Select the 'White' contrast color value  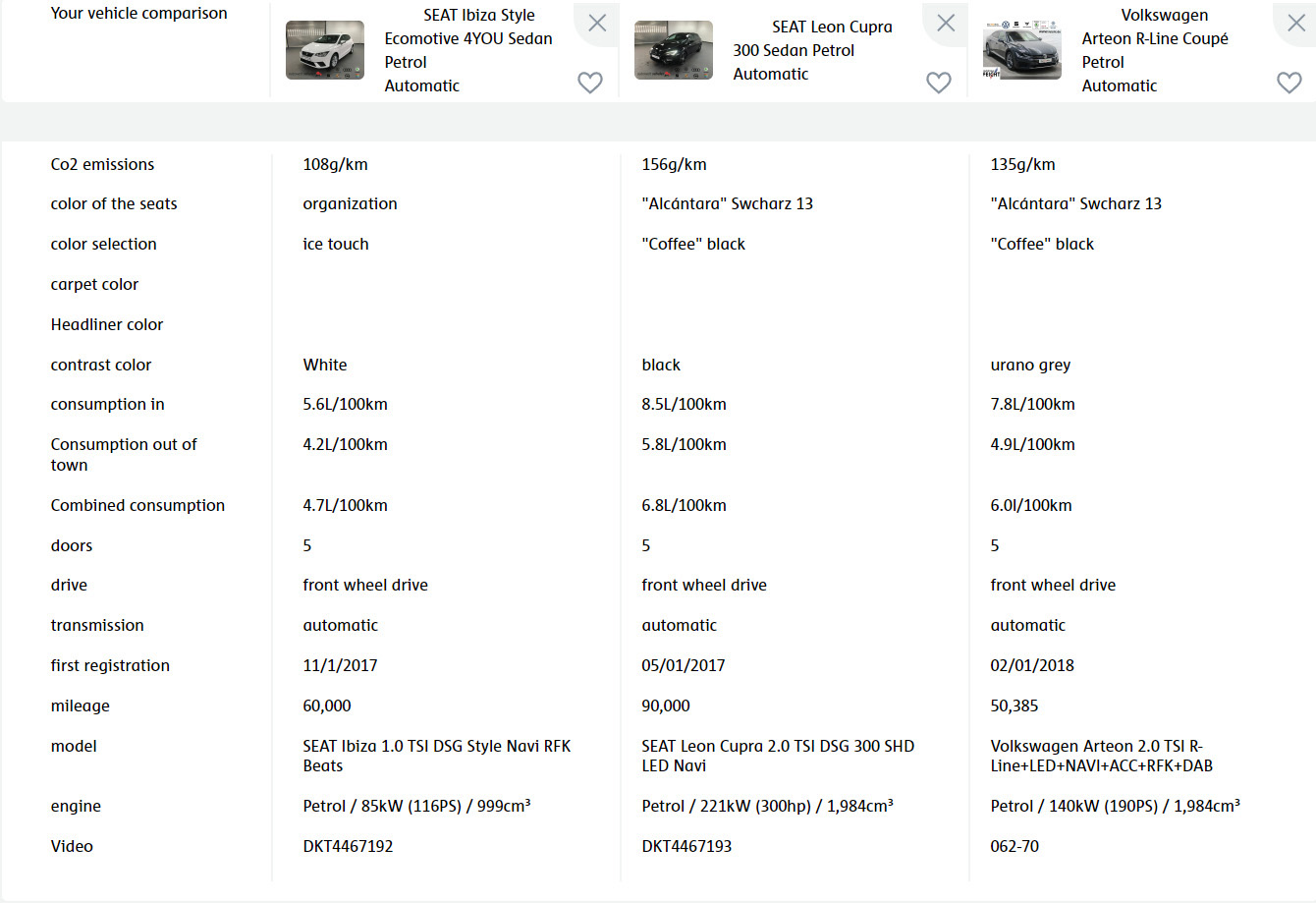(325, 365)
